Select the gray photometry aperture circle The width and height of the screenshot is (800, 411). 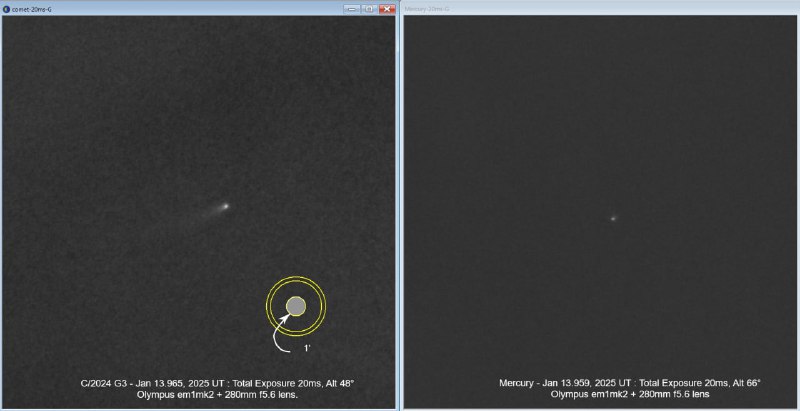pos(296,305)
